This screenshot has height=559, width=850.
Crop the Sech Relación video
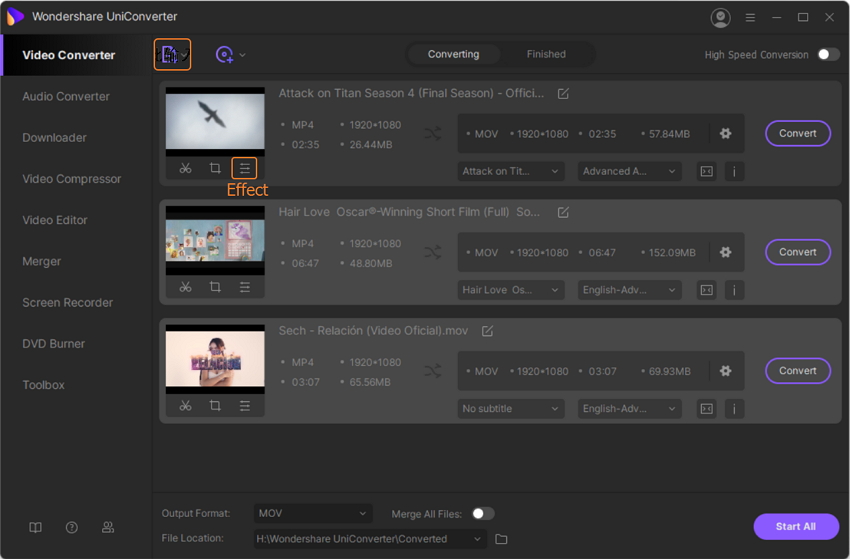(x=215, y=406)
